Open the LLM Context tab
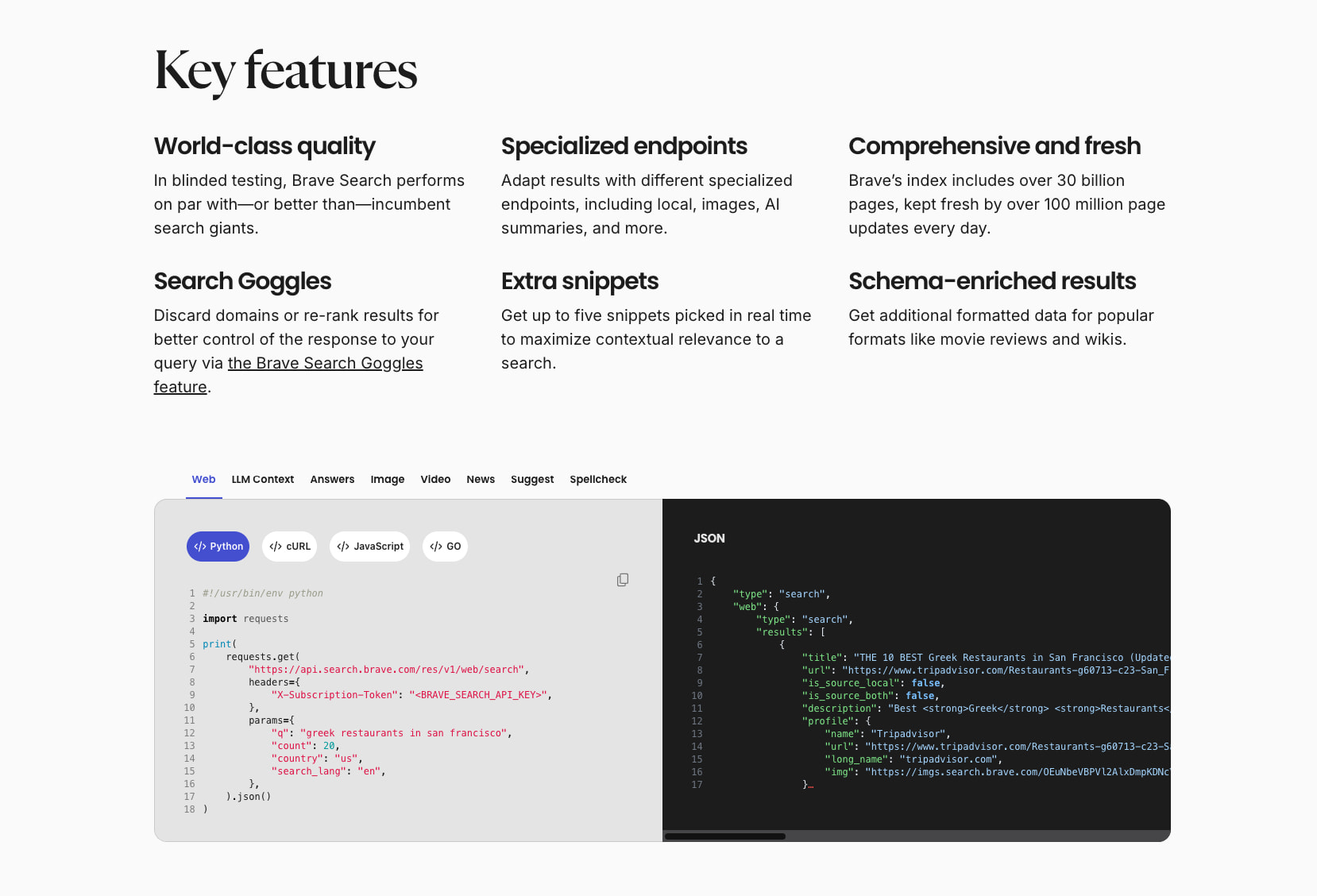1317x896 pixels. (x=263, y=479)
